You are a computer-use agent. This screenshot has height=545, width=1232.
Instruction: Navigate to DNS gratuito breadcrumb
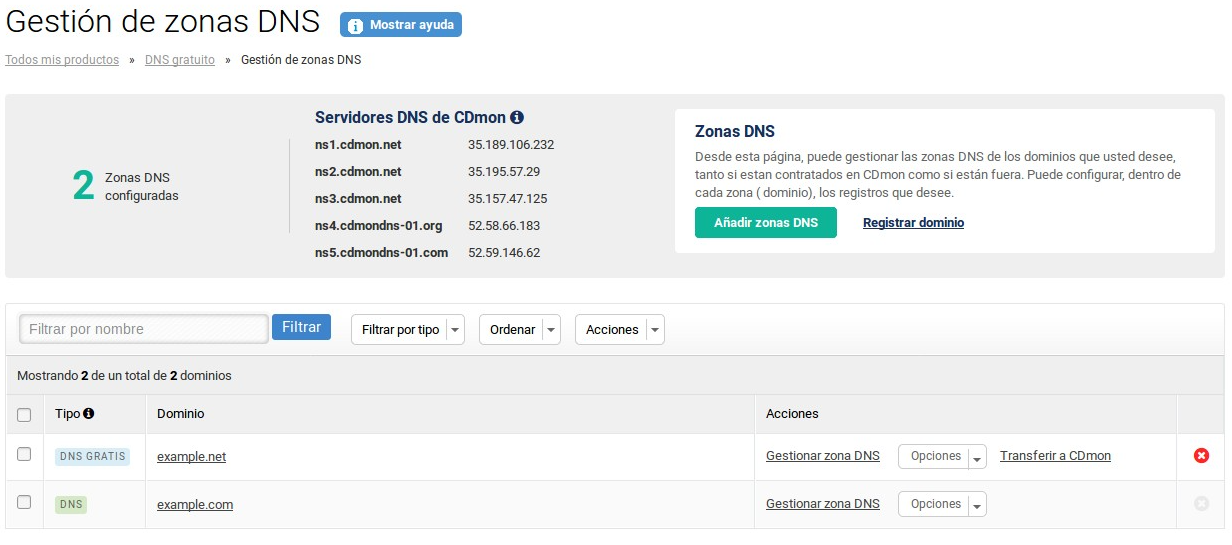[180, 60]
